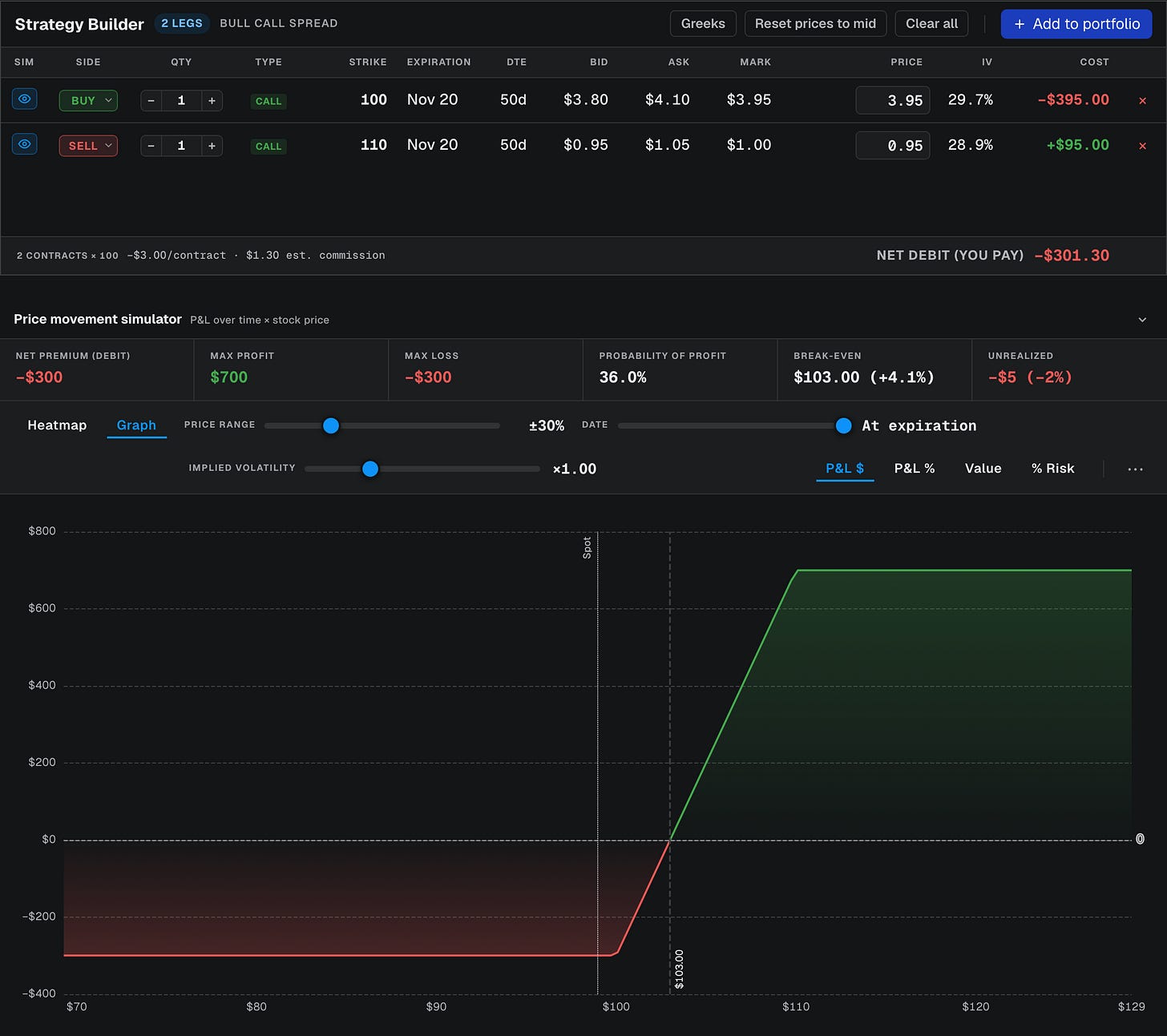Click the price range slider handle
Viewport: 1167px width, 1036px height.
tap(331, 425)
